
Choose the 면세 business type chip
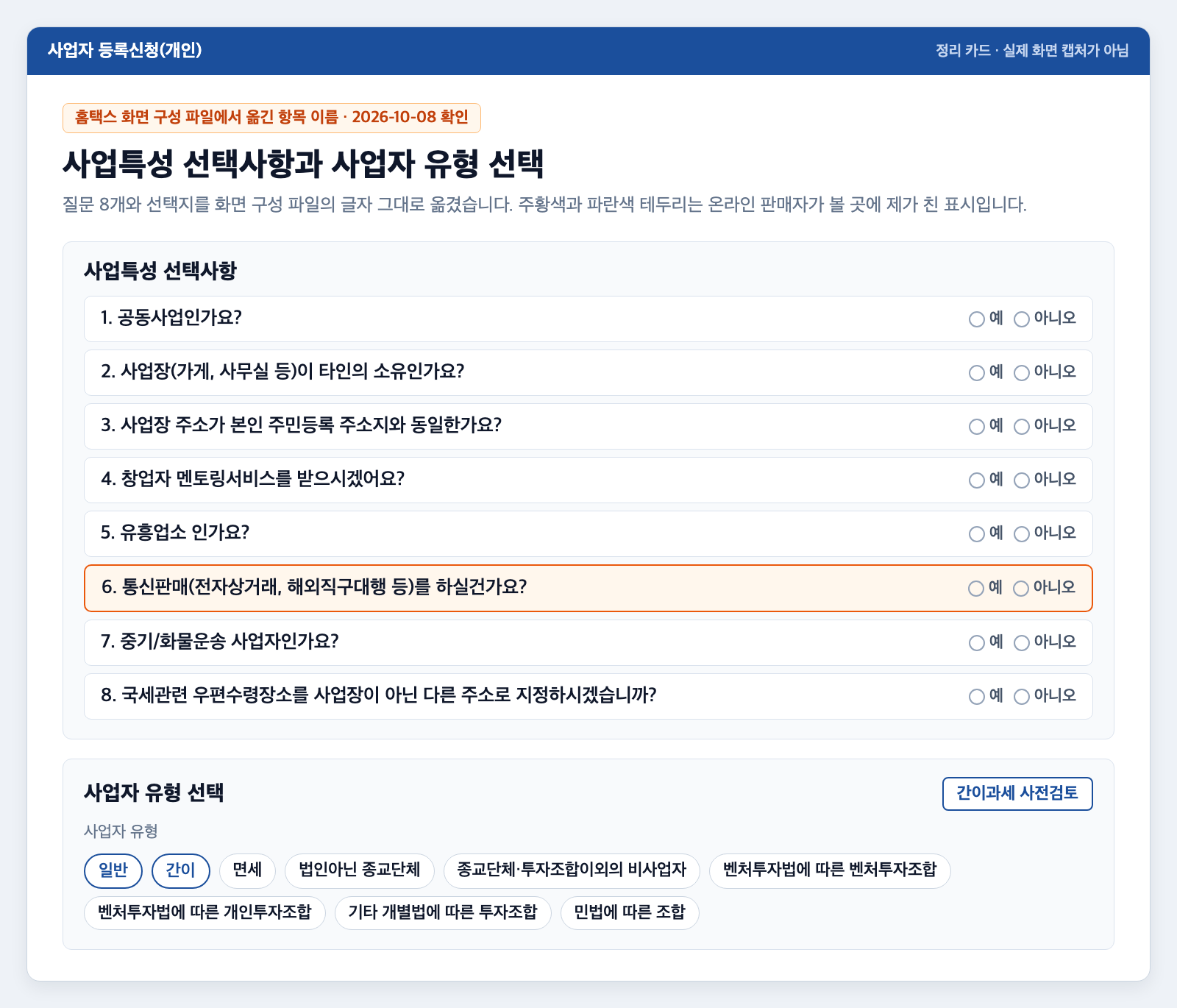pyautogui.click(x=247, y=870)
